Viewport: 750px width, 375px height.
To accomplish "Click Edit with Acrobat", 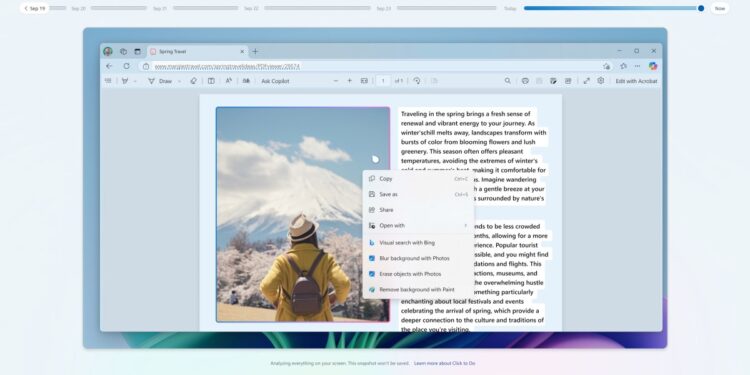I will click(x=636, y=81).
